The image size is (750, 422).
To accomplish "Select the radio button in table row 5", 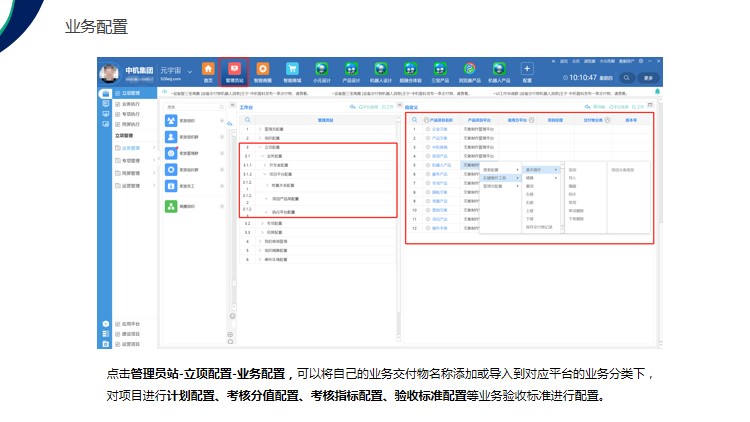I will click(428, 165).
